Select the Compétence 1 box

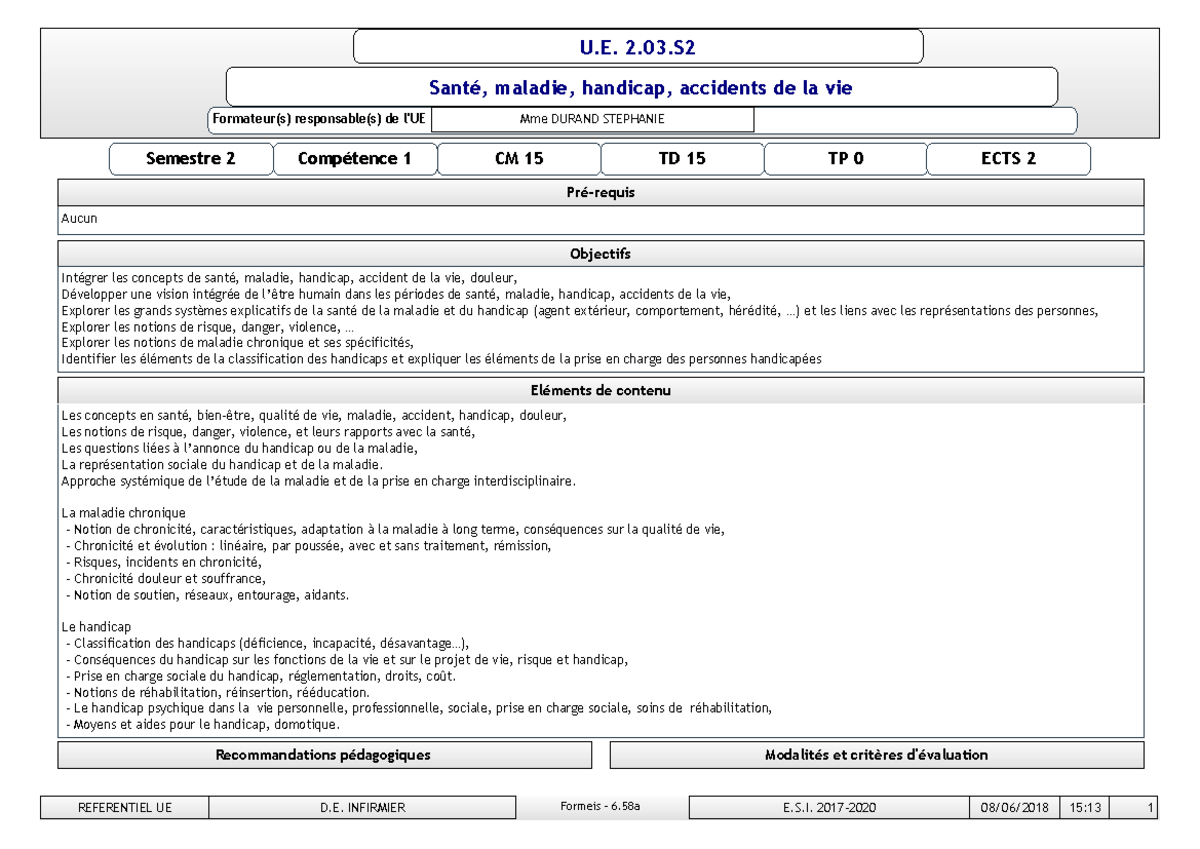point(356,157)
